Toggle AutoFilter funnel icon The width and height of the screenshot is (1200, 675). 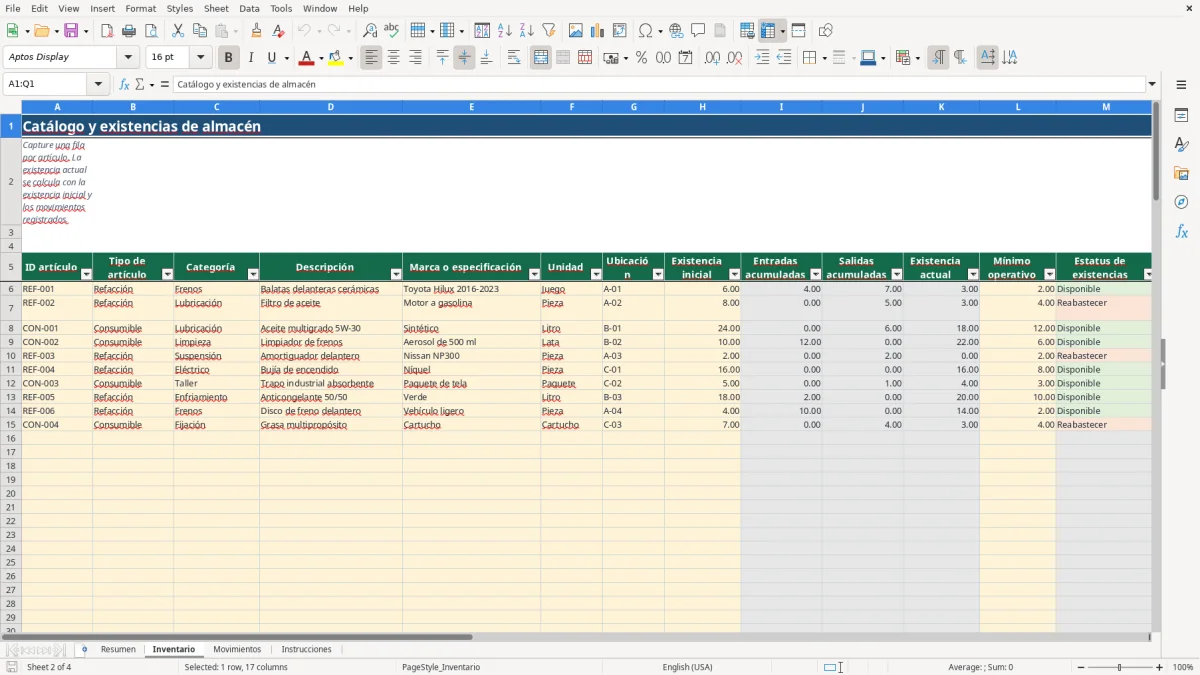(x=549, y=31)
